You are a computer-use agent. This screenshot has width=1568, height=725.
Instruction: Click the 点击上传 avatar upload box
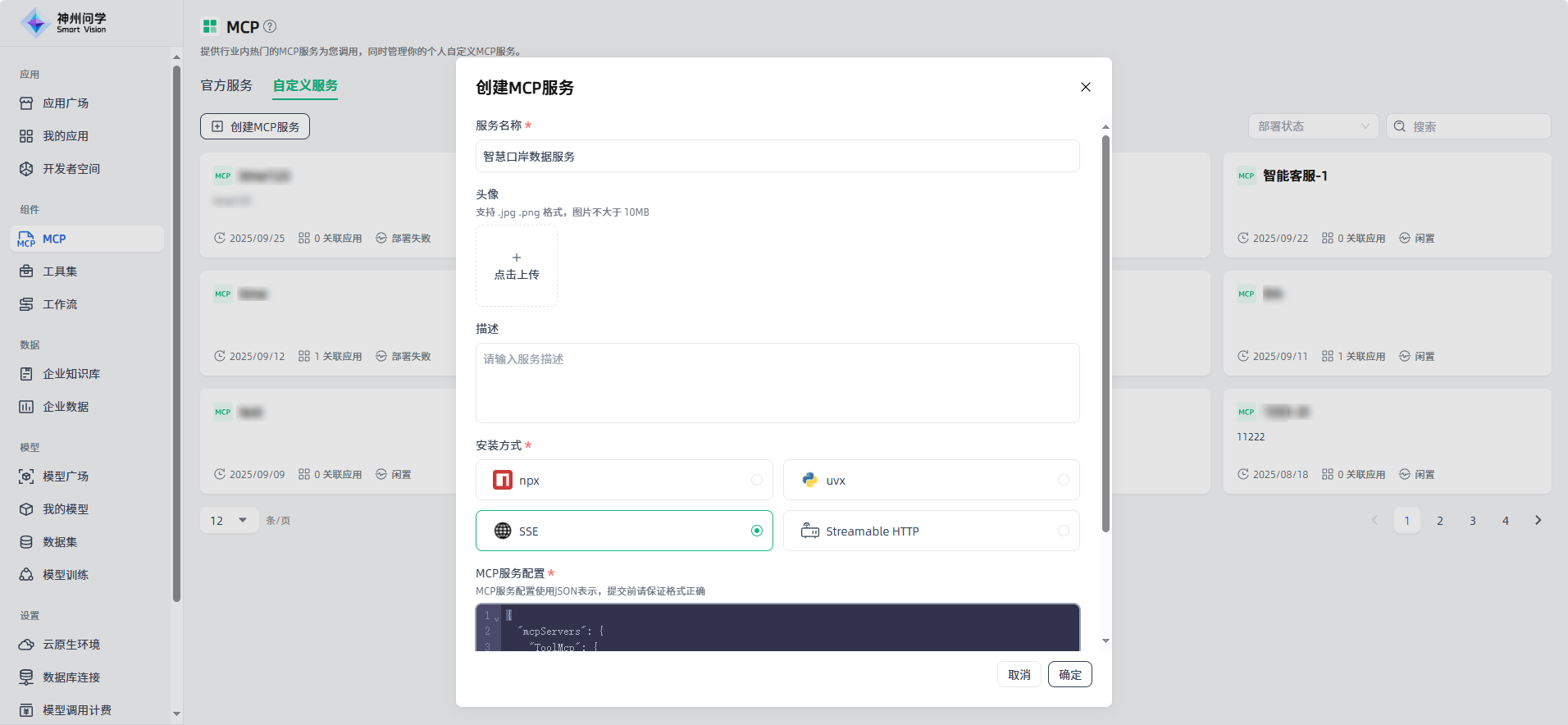(x=517, y=266)
